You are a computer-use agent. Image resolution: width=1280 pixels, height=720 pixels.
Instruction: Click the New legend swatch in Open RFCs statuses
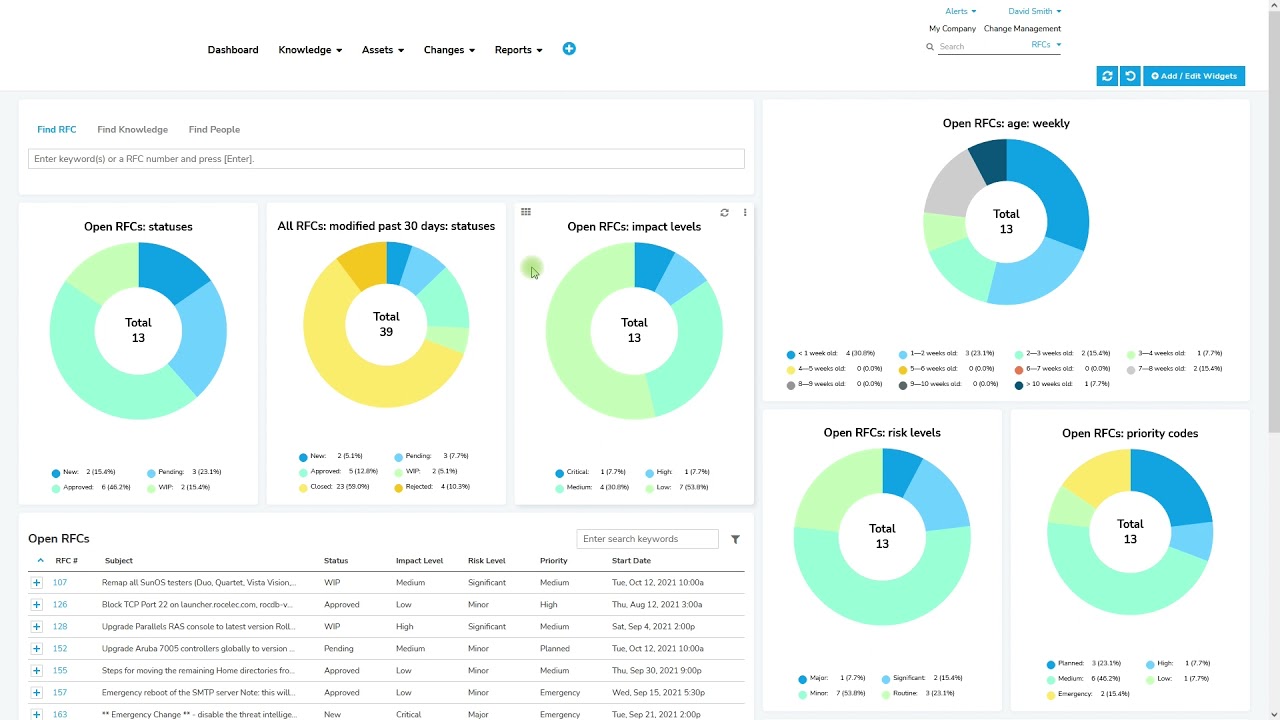pyautogui.click(x=56, y=473)
